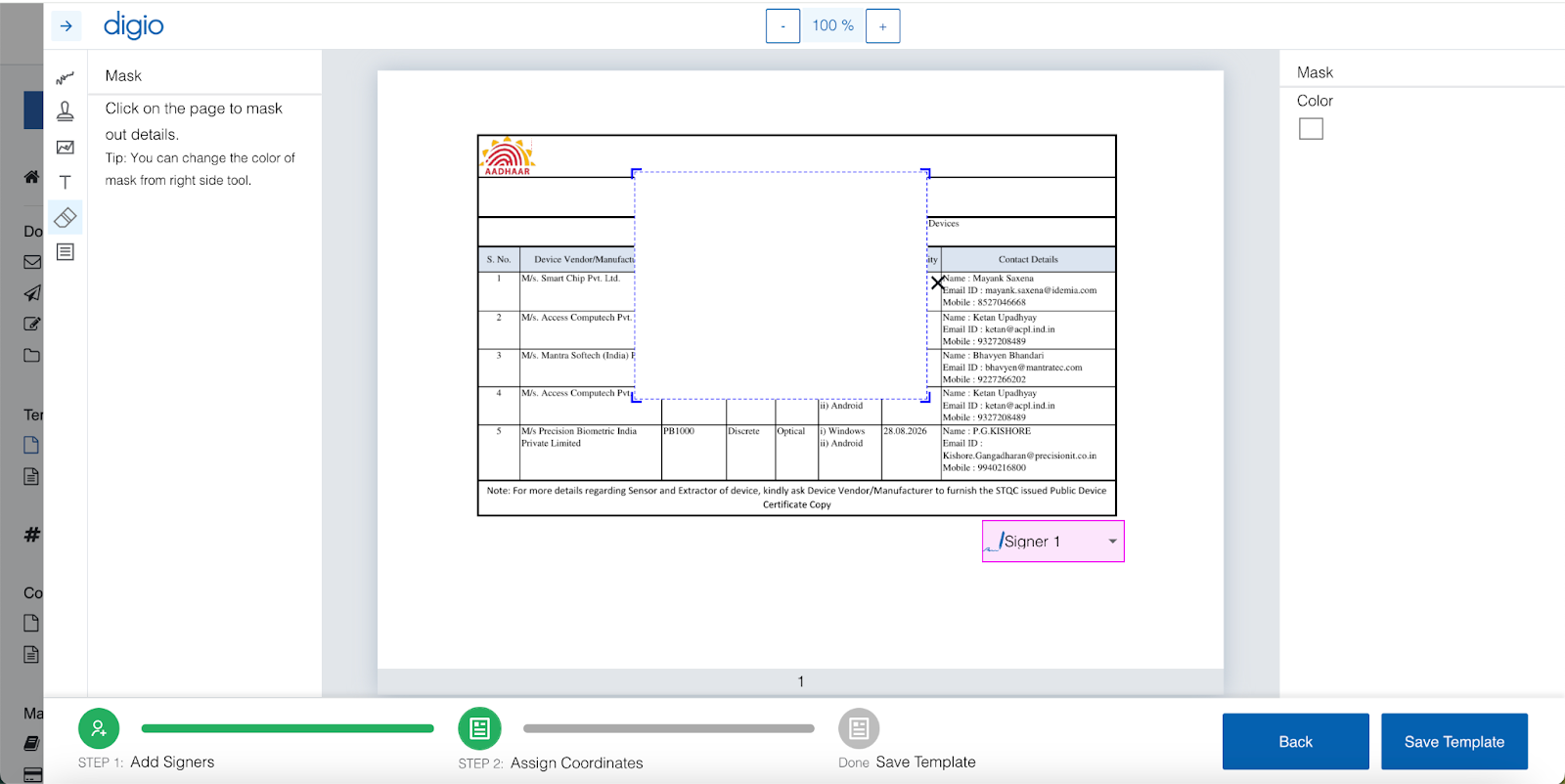This screenshot has height=784, width=1565.
Task: Click the hashtag icon in background sidebar
Action: tap(32, 535)
